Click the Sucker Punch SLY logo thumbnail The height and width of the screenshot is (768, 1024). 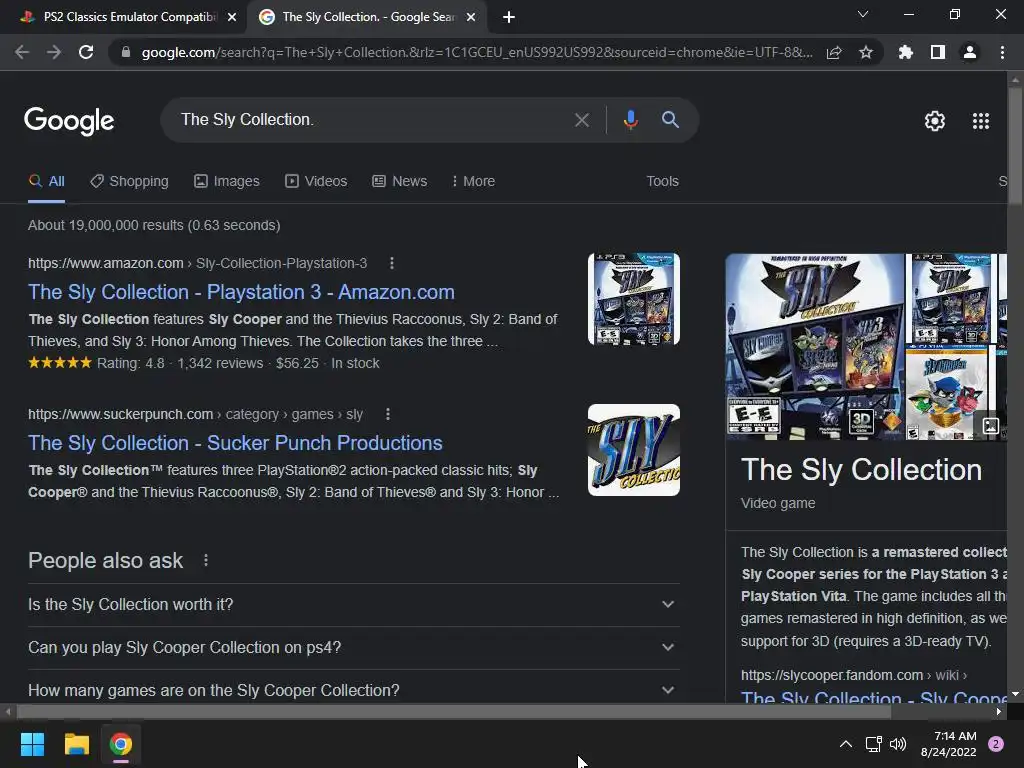tap(633, 450)
